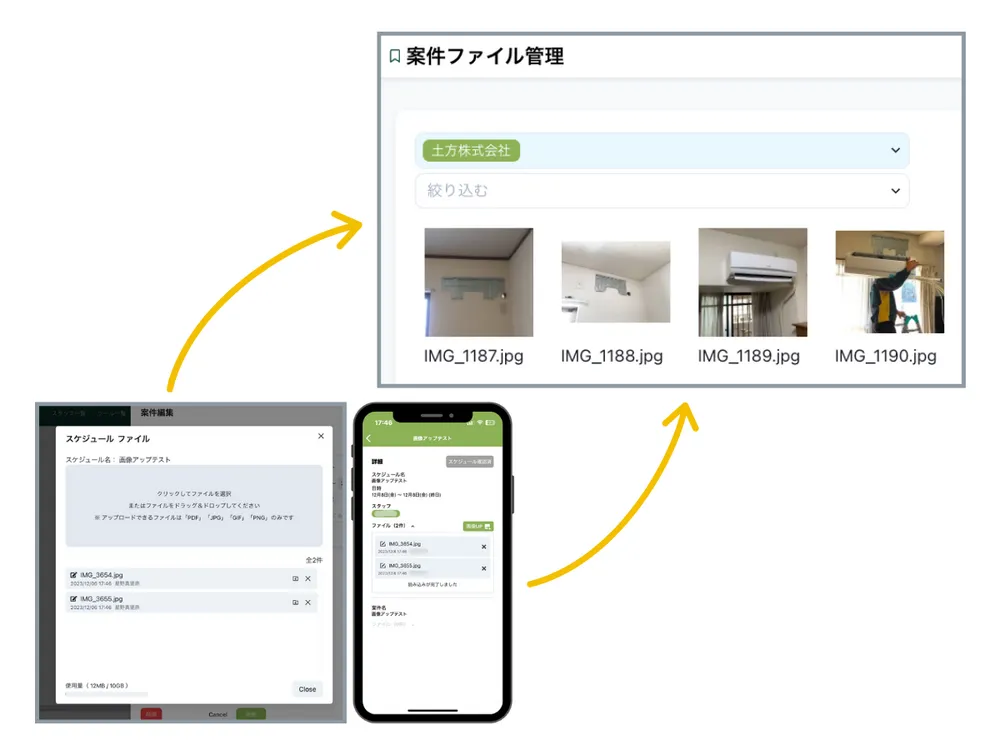Close the スケジュール ファイル dialog with X
1000x750 pixels.
pos(321,436)
